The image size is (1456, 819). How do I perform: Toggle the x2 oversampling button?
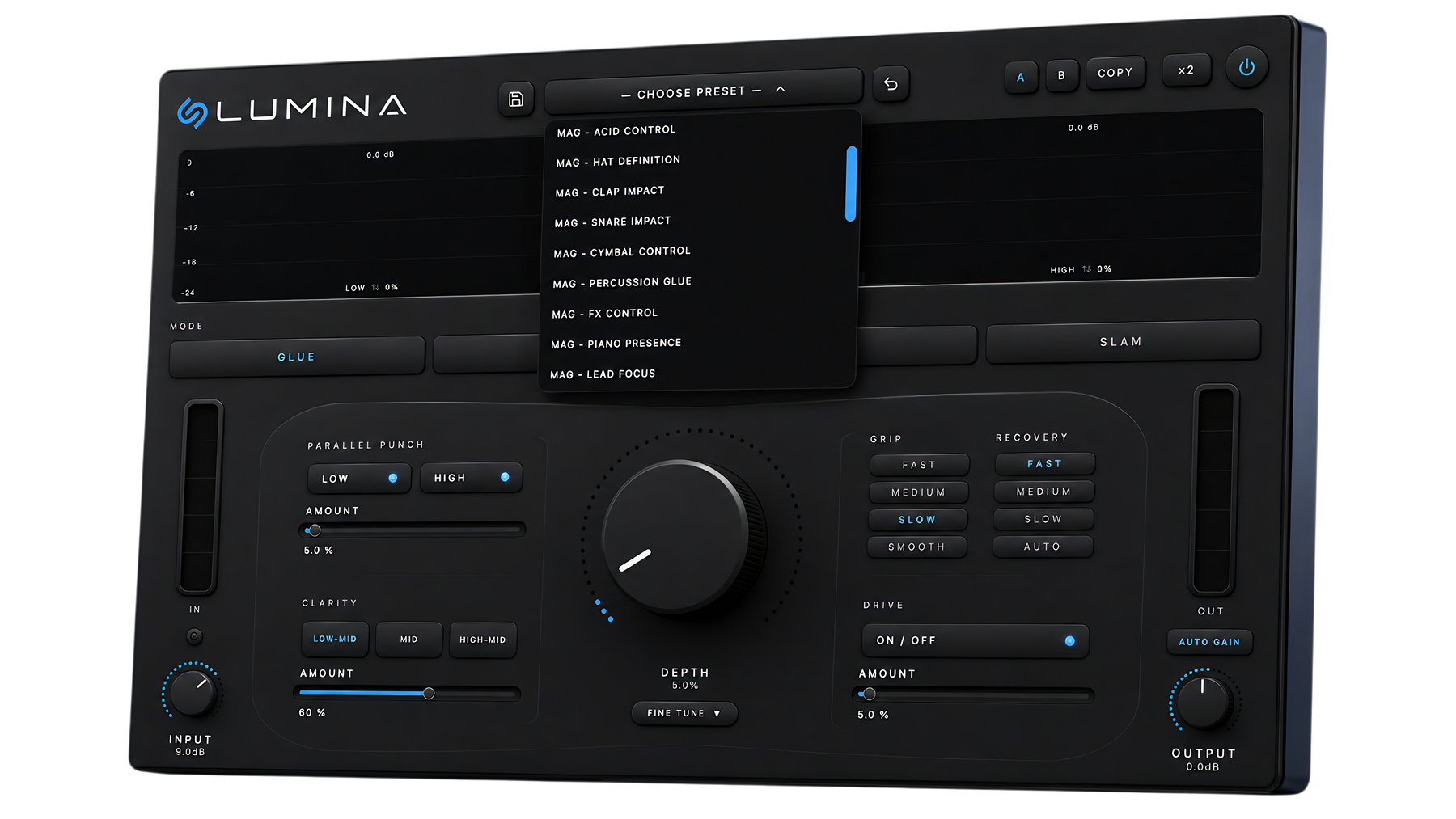point(1186,70)
